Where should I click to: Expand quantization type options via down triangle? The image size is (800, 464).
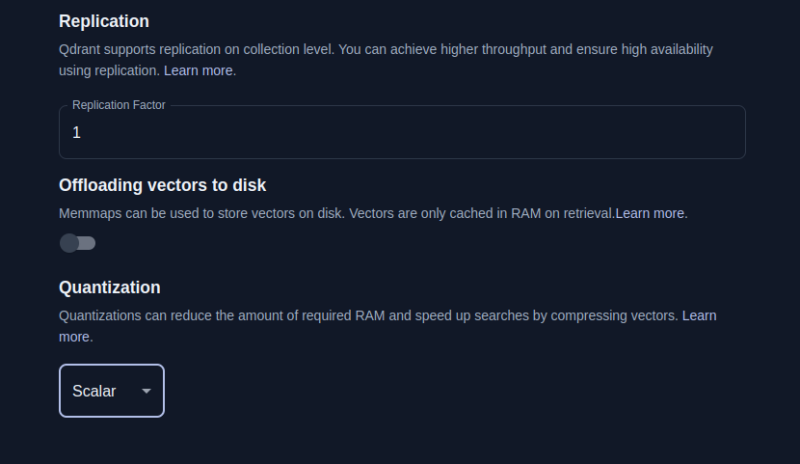tap(146, 391)
